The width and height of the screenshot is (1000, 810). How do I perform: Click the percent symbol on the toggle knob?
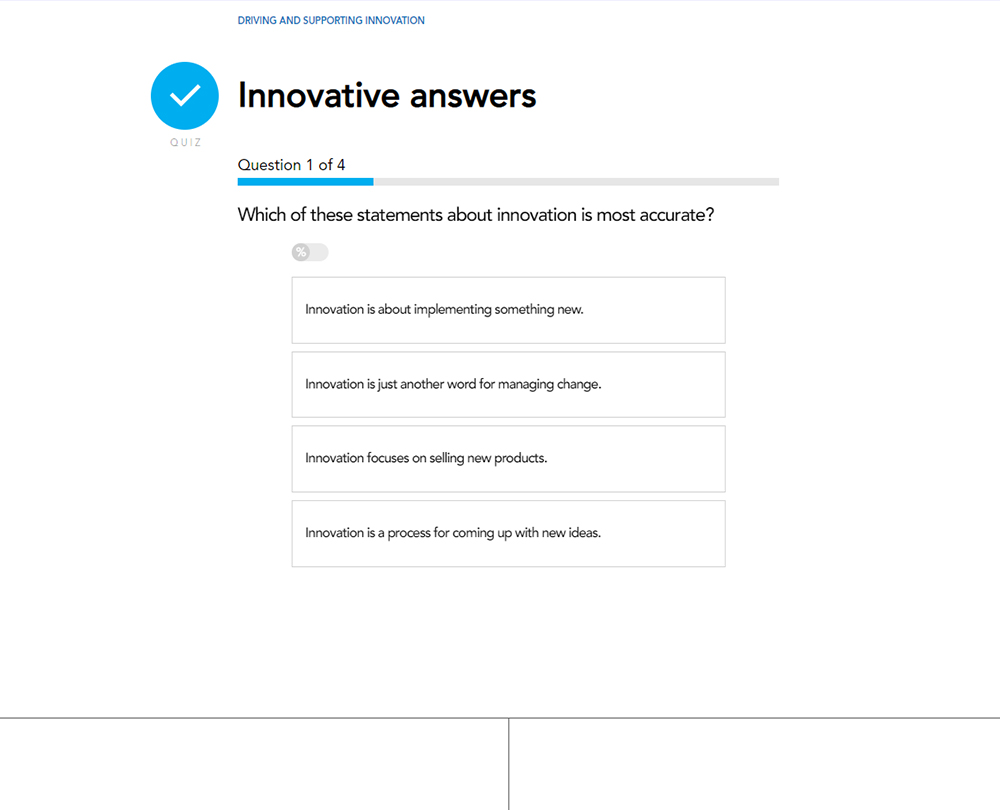coord(301,252)
